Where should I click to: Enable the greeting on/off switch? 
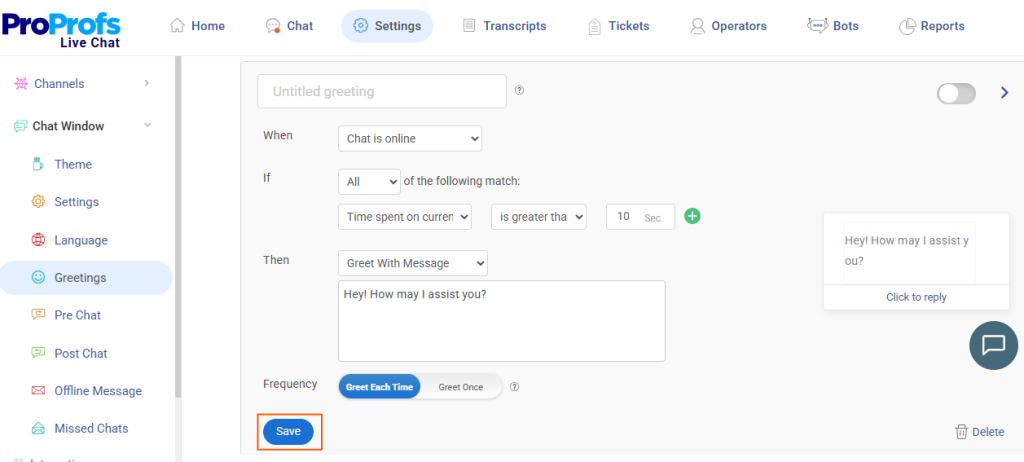pos(956,93)
